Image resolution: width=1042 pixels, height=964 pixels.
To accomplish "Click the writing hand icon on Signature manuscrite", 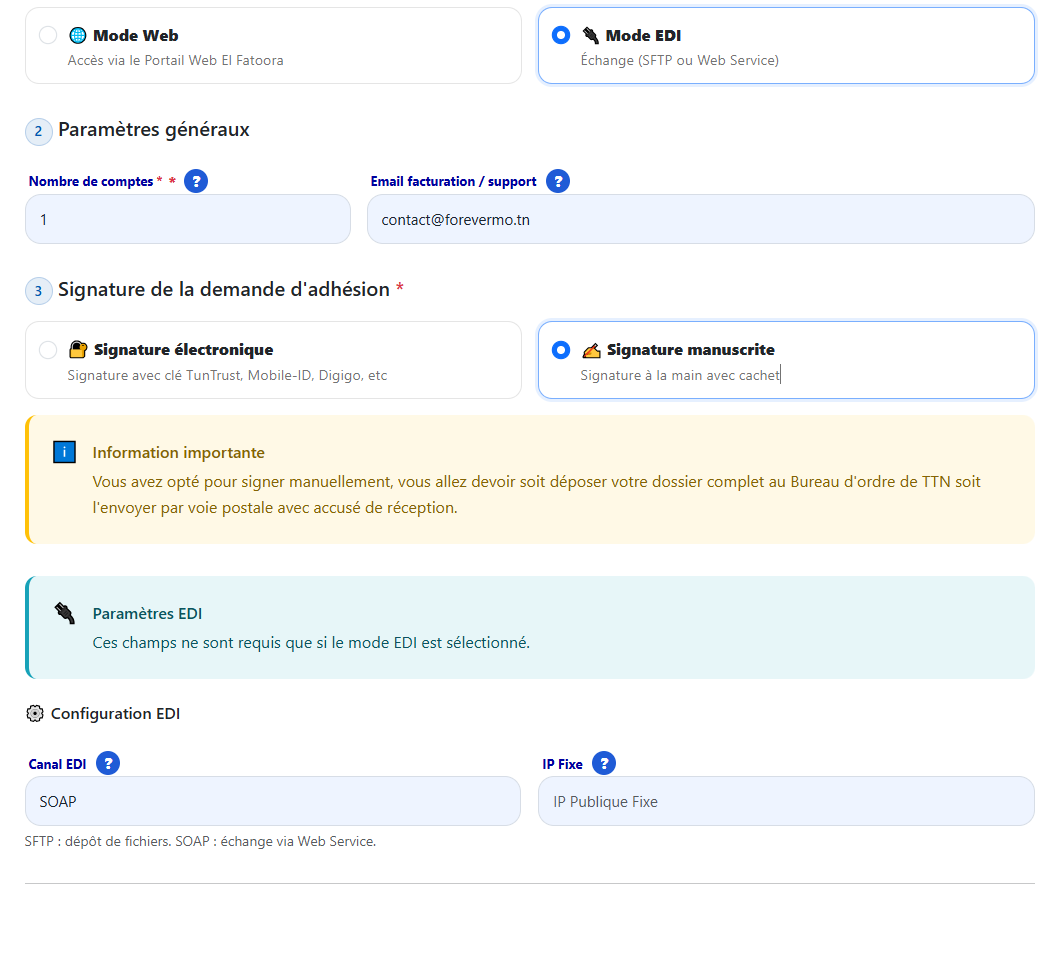I will (593, 350).
